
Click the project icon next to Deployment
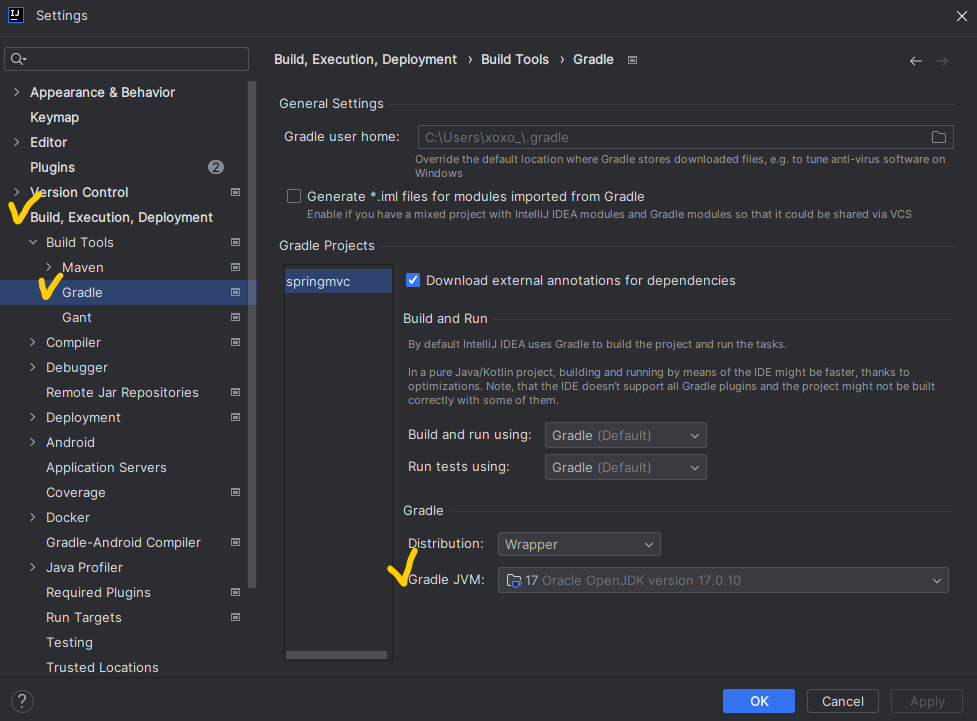236,417
